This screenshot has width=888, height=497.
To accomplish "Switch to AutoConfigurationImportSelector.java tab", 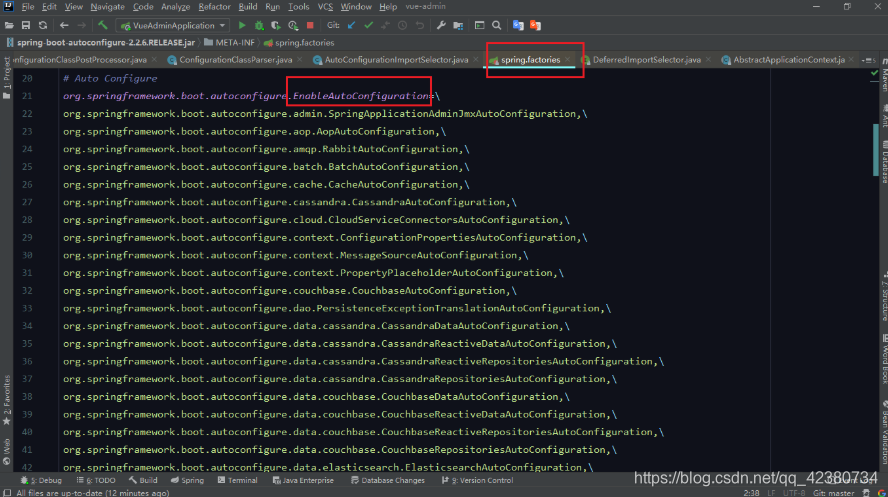I will tap(396, 59).
